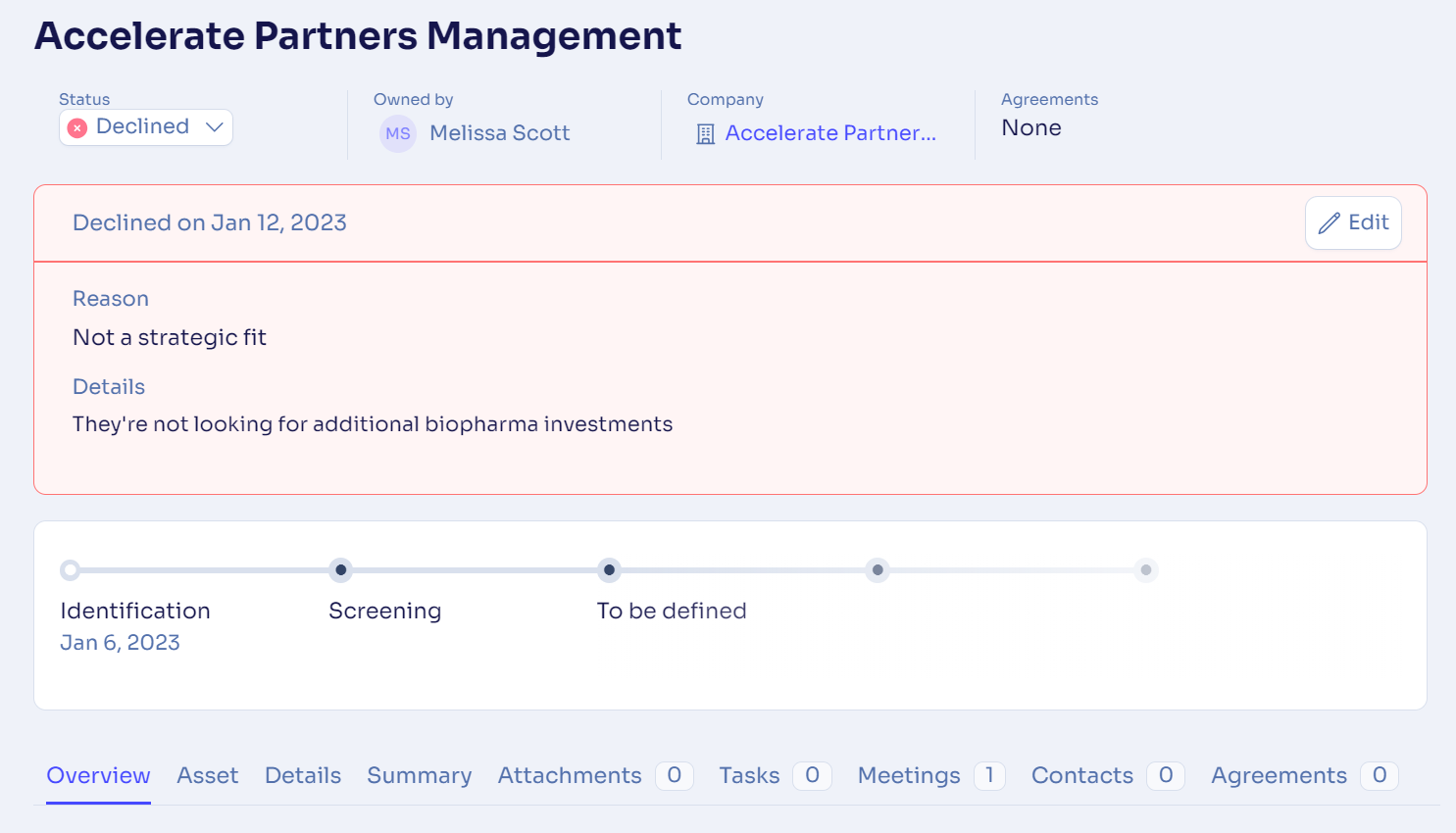Open the Tasks tab
The height and width of the screenshot is (833, 1456).
tap(775, 775)
